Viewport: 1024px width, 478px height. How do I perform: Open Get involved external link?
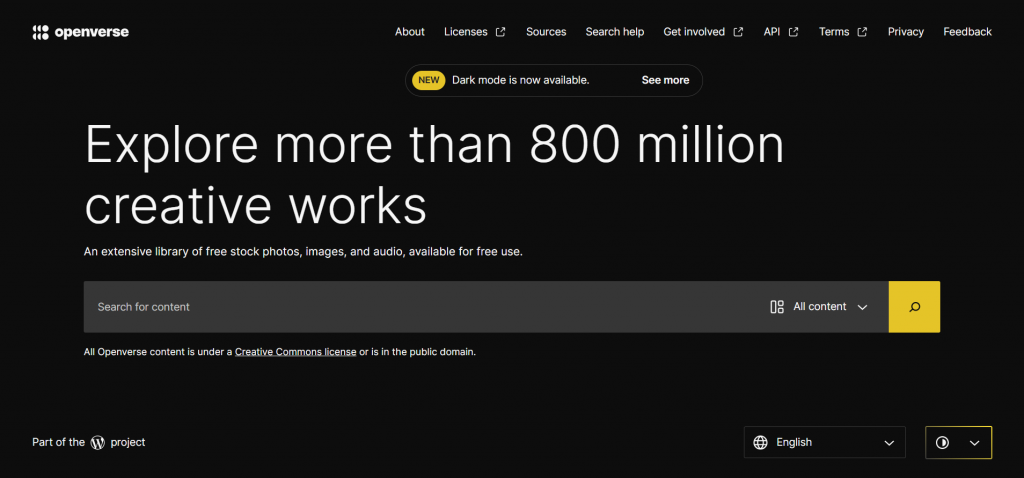[703, 32]
